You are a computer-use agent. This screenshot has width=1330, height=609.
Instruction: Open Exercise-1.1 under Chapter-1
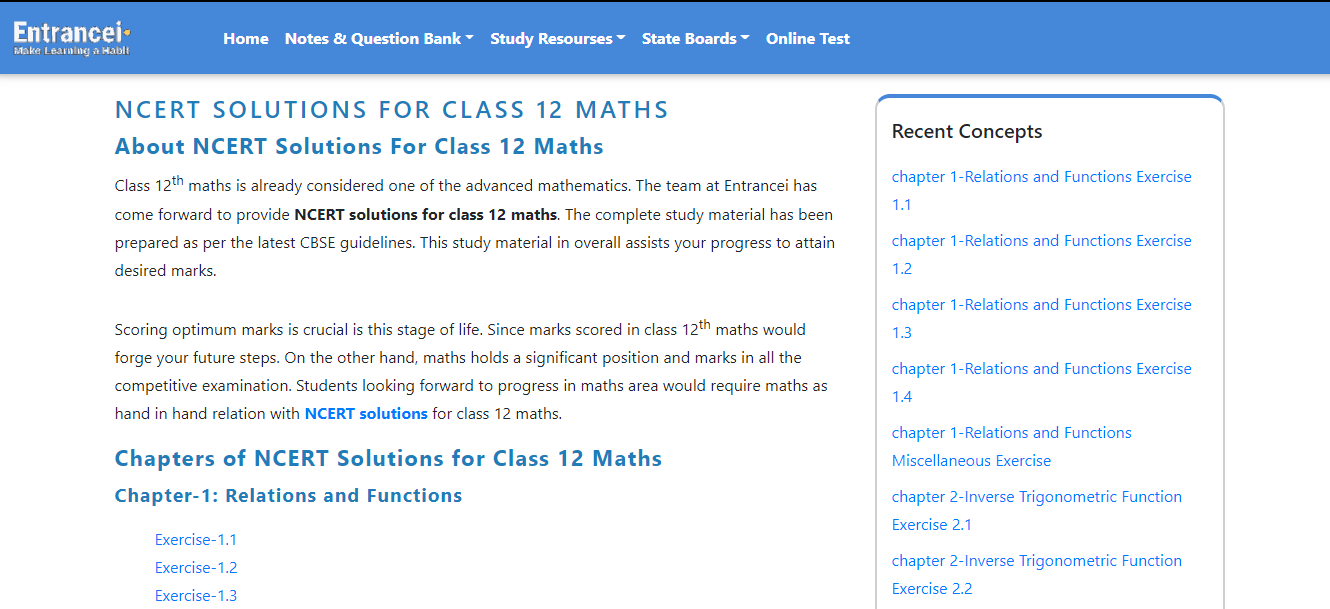(196, 539)
